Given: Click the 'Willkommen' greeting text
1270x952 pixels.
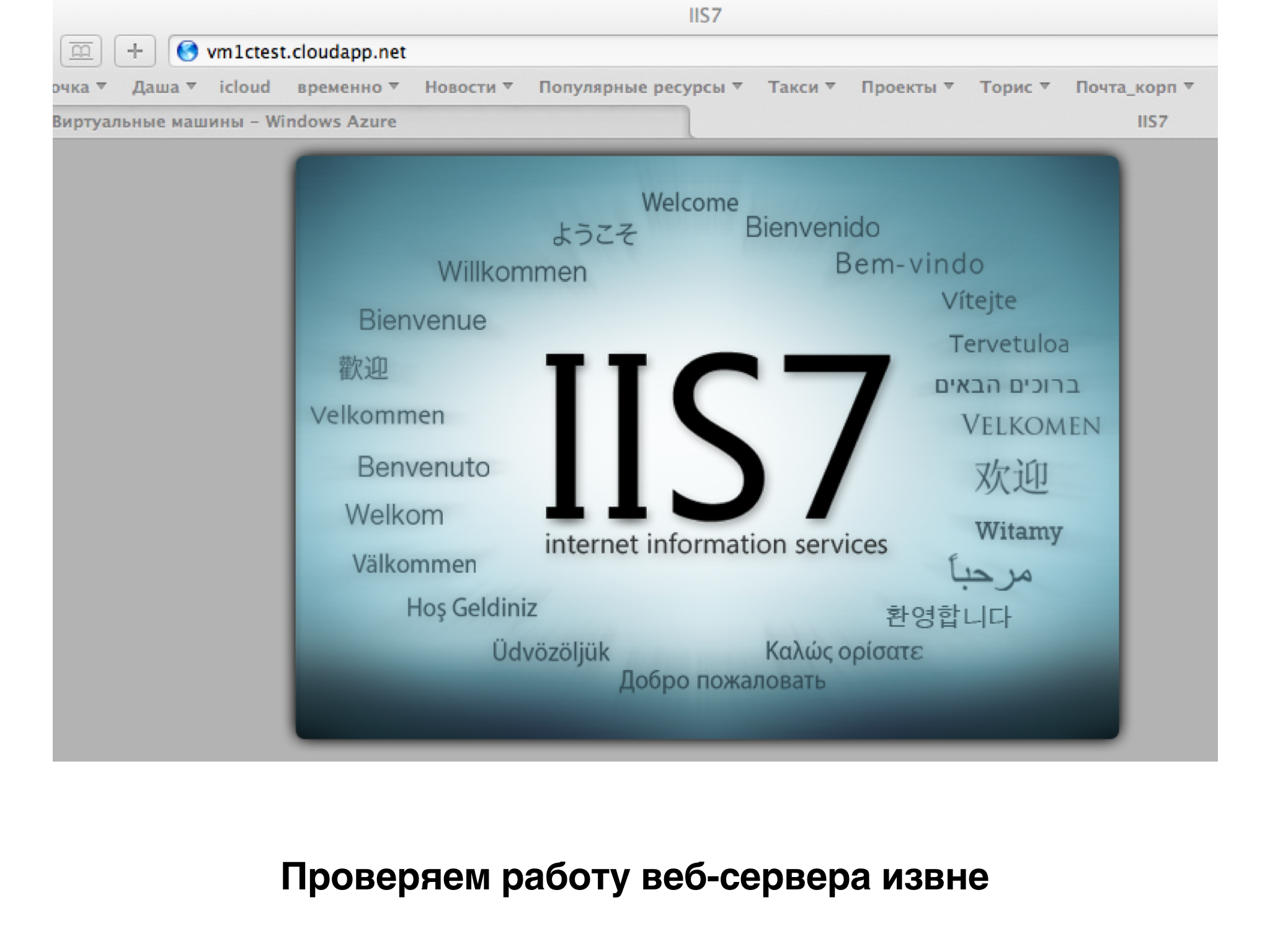Looking at the screenshot, I should coord(512,271).
